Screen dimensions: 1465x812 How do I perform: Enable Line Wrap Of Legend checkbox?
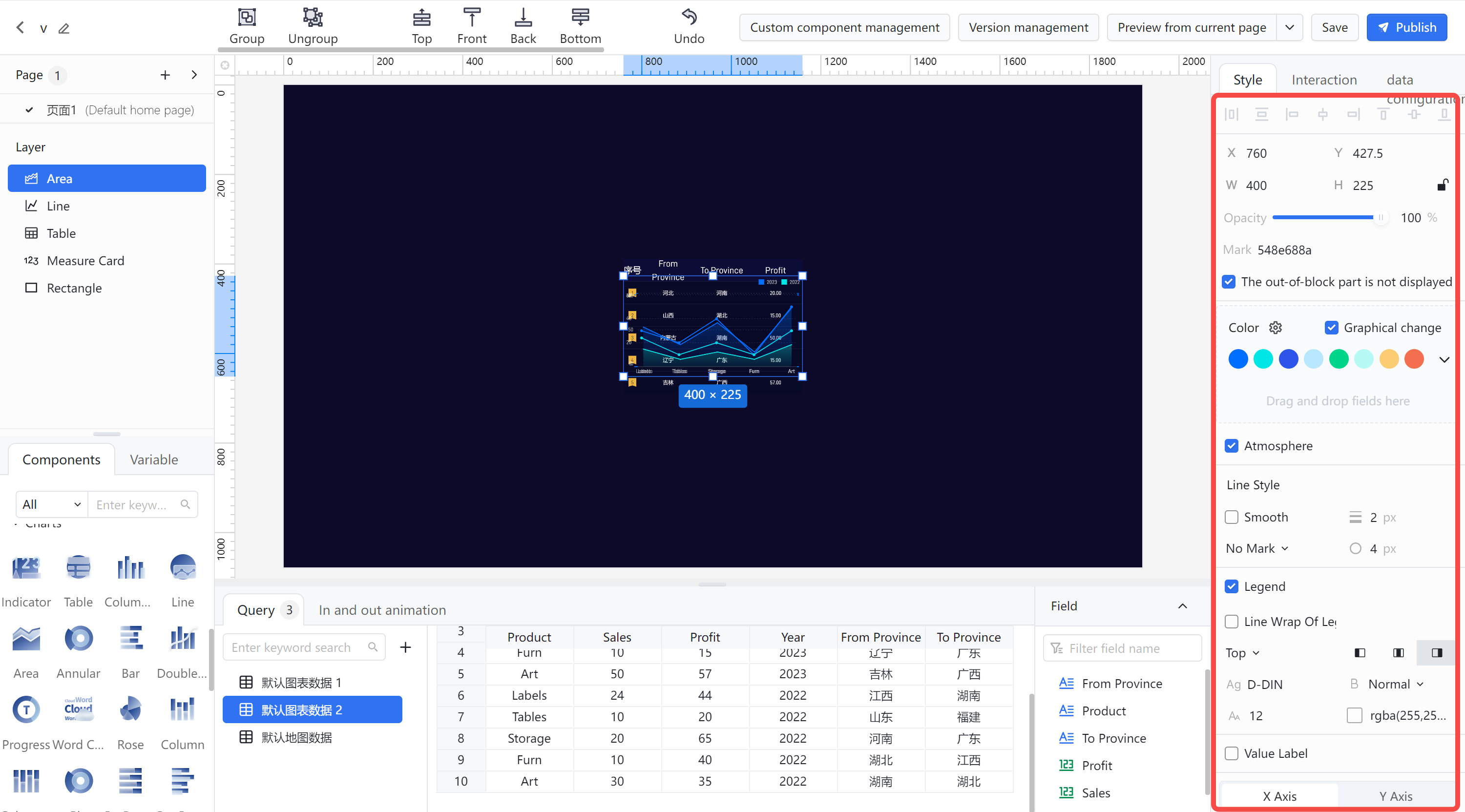1231,622
